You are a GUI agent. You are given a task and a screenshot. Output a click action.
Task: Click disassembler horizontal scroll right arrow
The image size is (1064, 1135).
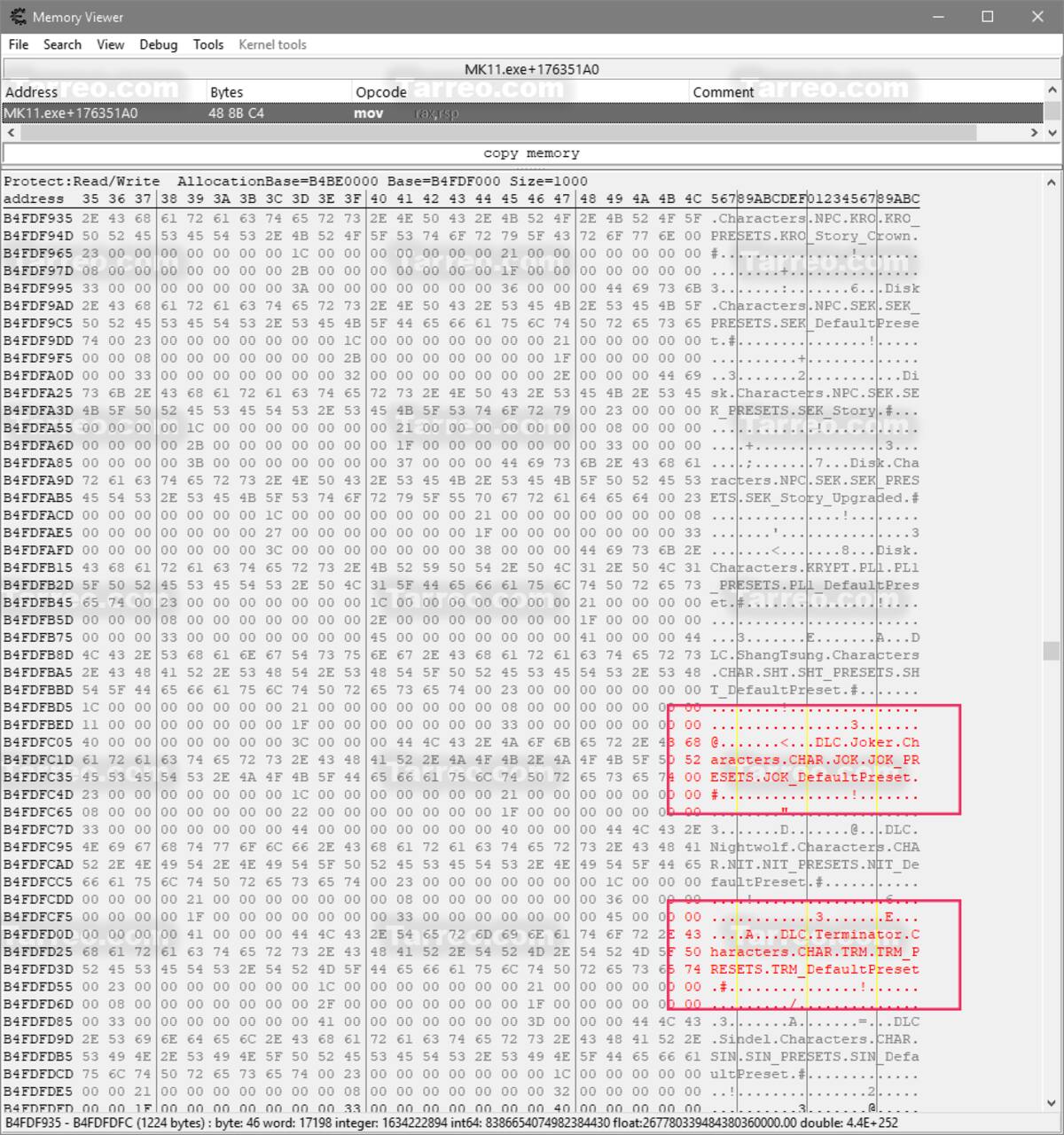click(1035, 132)
